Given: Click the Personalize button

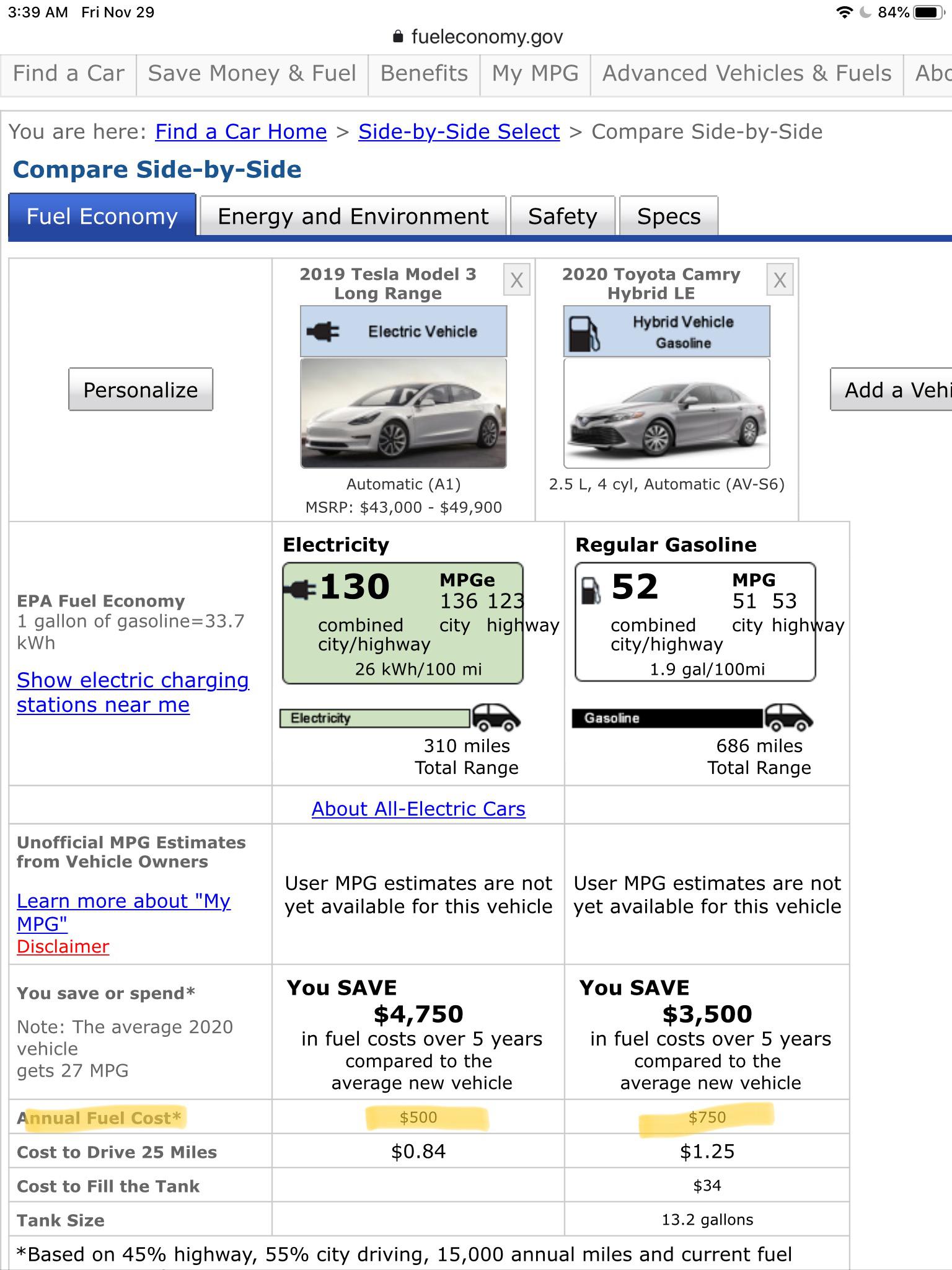Looking at the screenshot, I should (141, 389).
